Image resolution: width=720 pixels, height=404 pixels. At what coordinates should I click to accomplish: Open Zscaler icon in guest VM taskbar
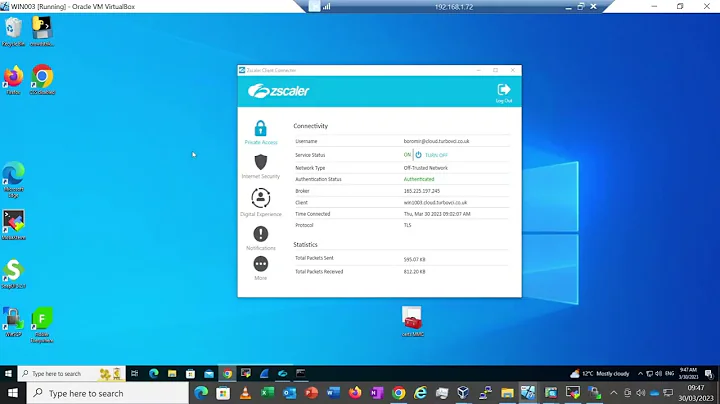[282, 373]
